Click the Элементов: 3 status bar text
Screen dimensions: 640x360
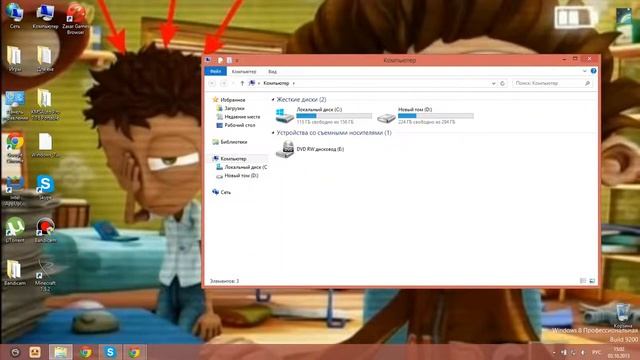[x=224, y=281]
